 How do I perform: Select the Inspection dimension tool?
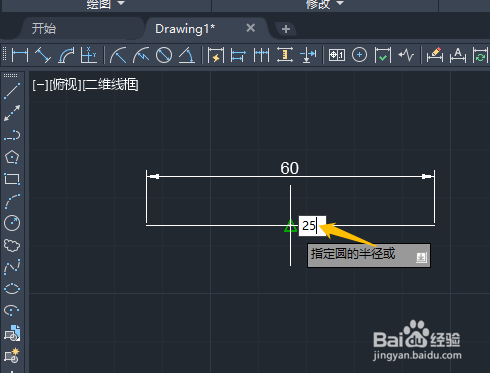pos(383,55)
